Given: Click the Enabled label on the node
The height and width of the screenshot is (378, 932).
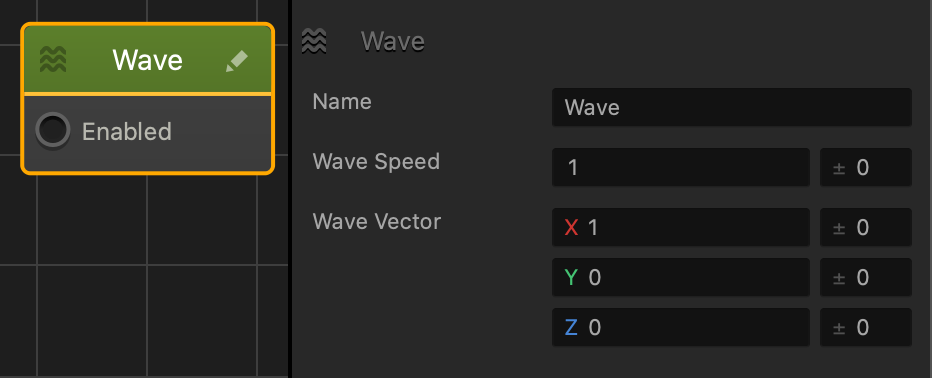Looking at the screenshot, I should coord(127,131).
